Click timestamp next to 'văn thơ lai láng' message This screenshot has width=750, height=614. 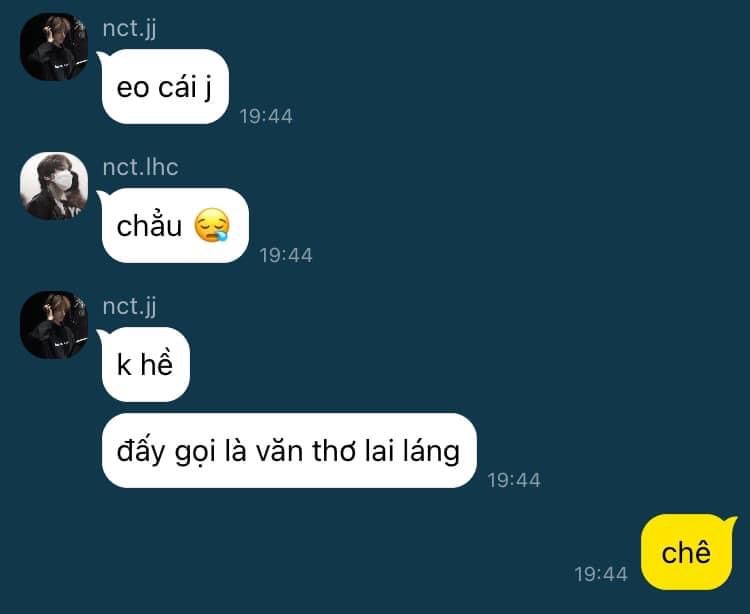(514, 480)
